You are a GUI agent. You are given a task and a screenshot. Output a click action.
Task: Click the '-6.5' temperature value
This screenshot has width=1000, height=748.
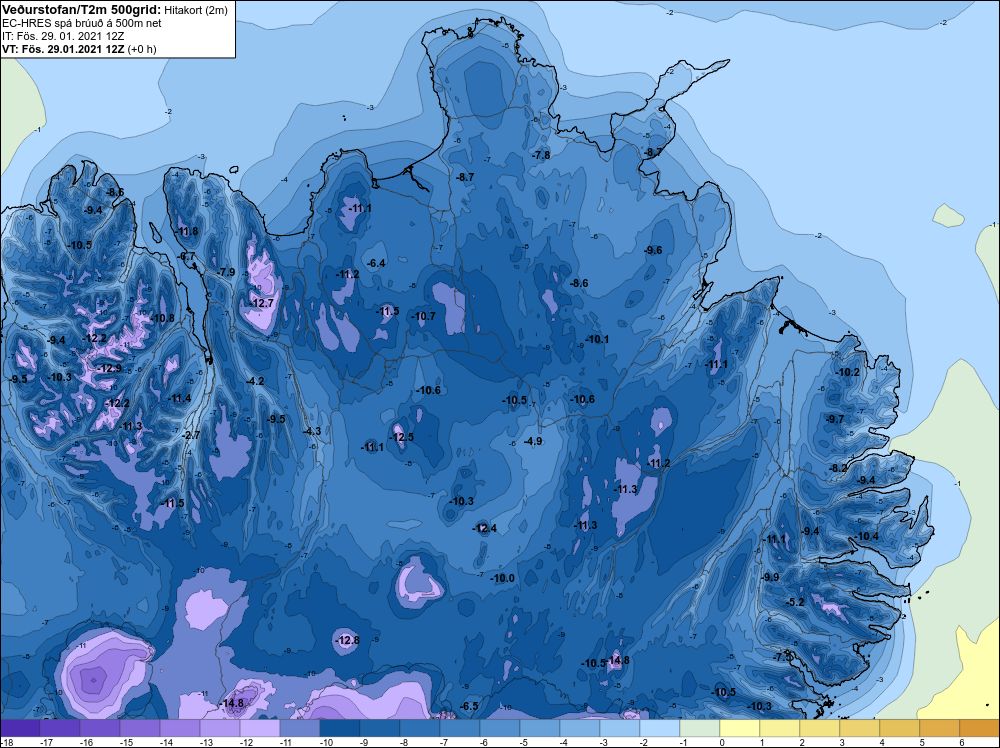tap(469, 707)
